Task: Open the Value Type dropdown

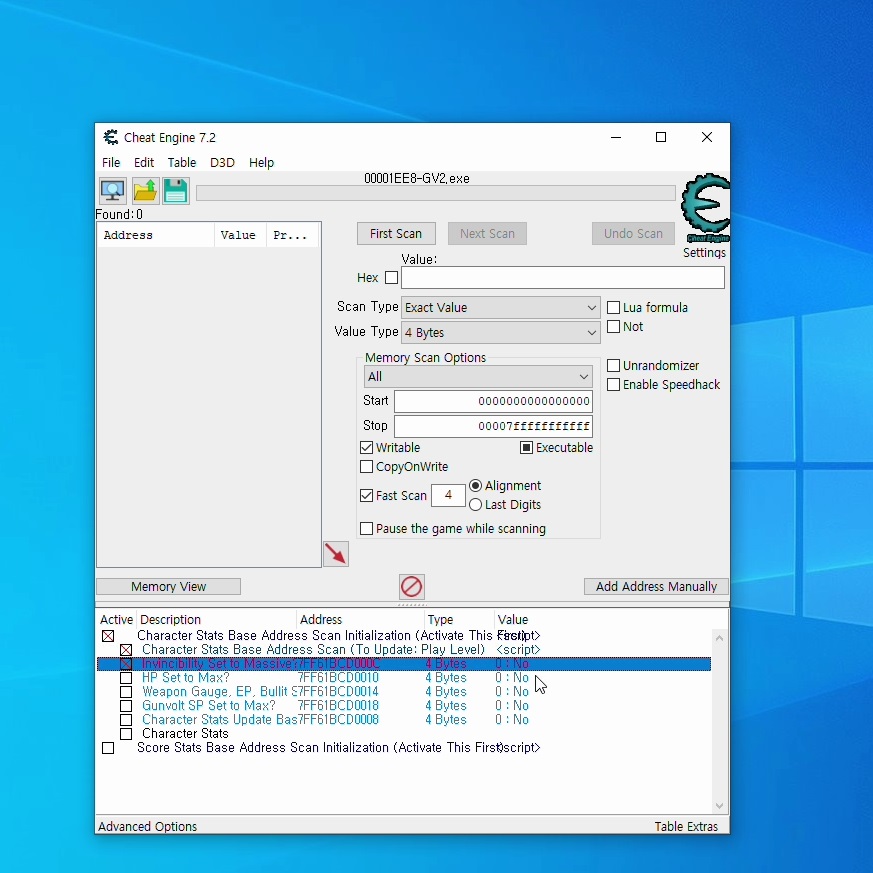Action: [x=501, y=333]
